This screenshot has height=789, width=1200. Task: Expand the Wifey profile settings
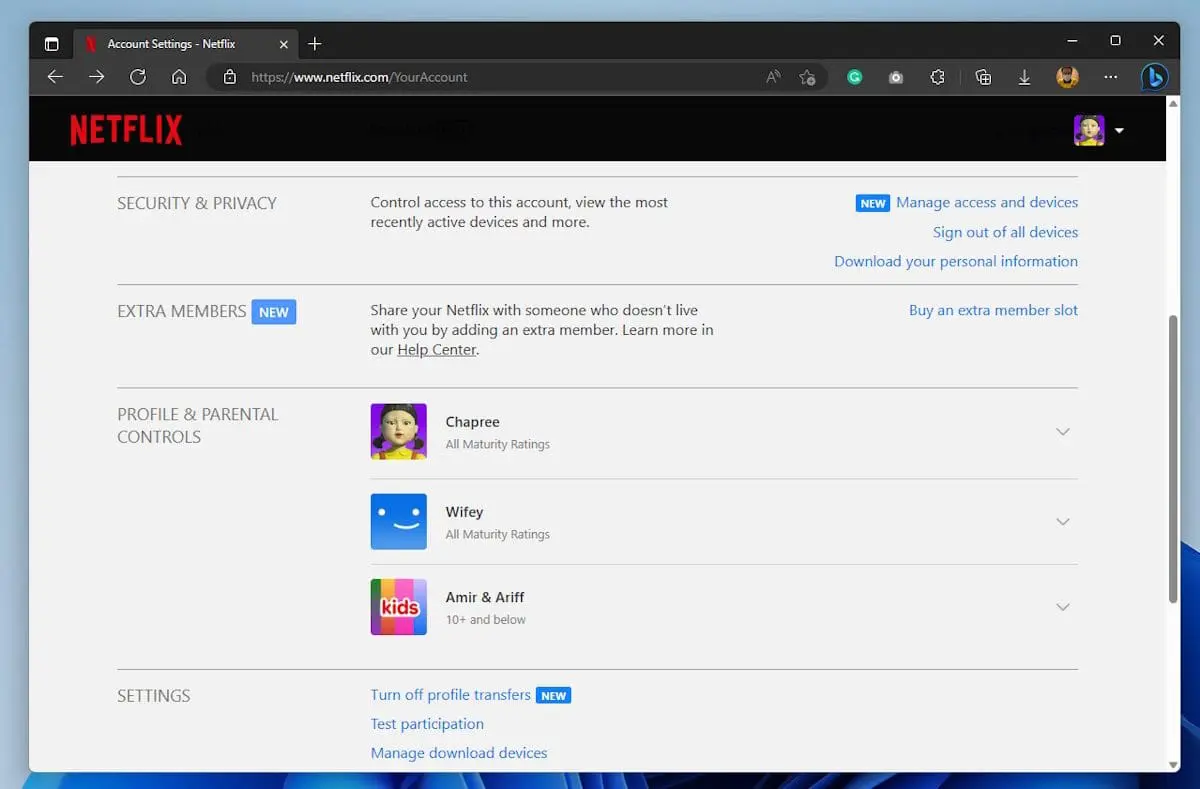pos(1063,522)
